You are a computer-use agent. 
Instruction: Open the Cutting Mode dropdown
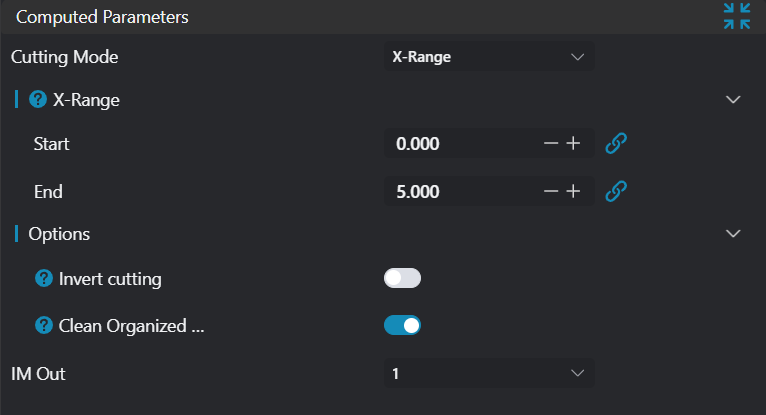tap(489, 57)
